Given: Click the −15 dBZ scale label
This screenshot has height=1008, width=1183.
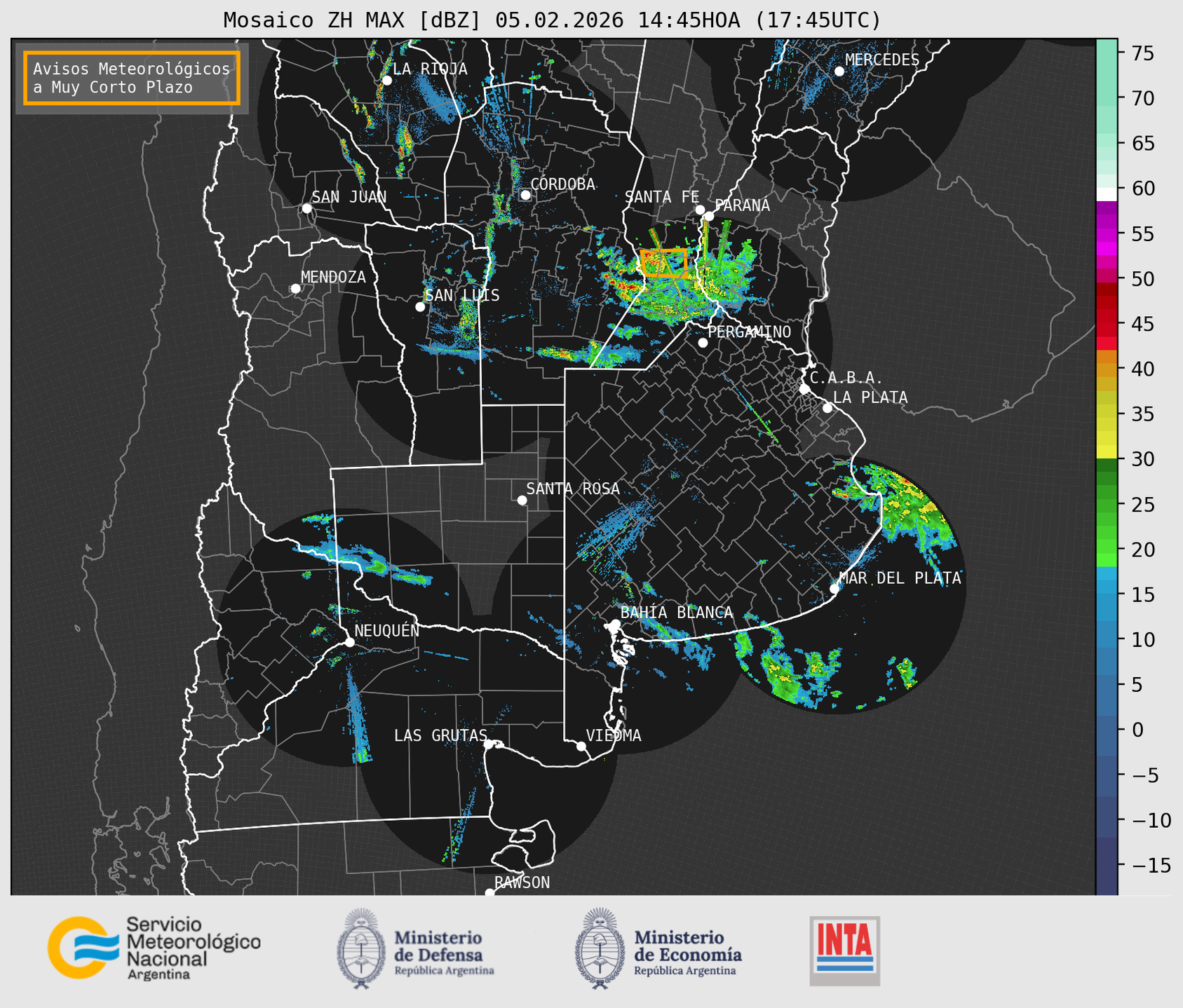Looking at the screenshot, I should (x=1151, y=865).
